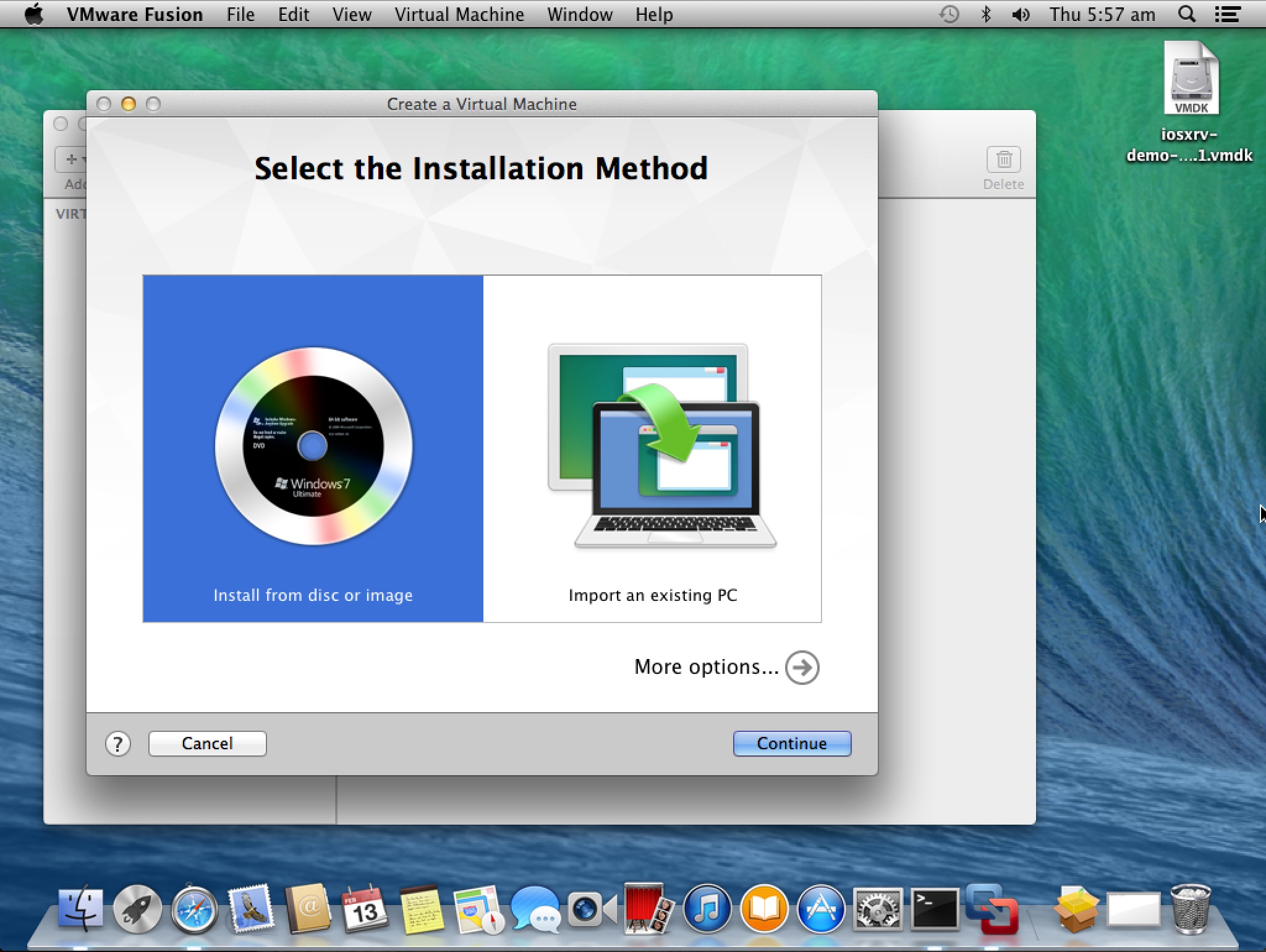The height and width of the screenshot is (952, 1266).
Task: Select Import an existing PC option
Action: tap(652, 448)
